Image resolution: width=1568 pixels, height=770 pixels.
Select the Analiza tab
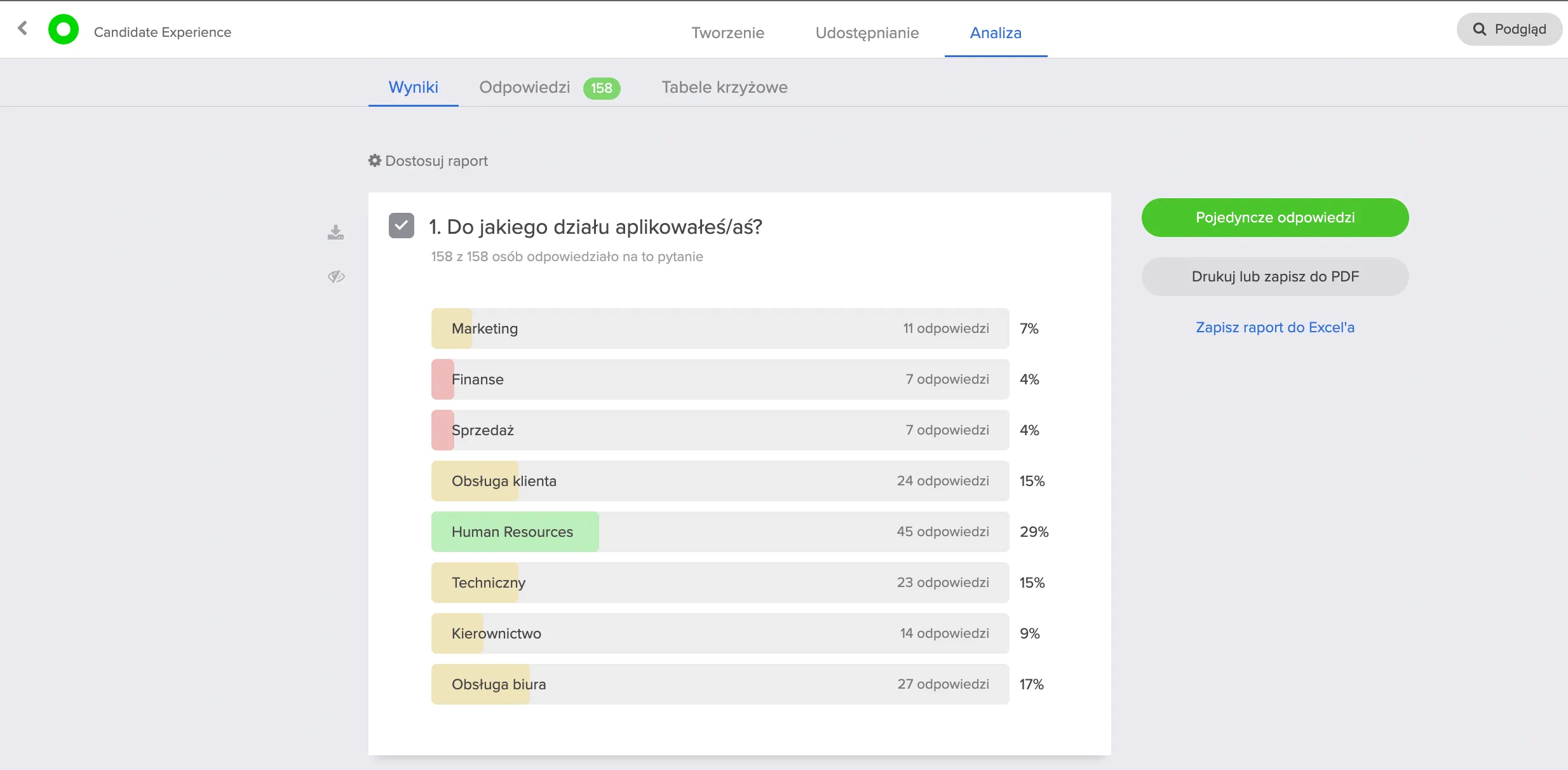click(x=996, y=32)
